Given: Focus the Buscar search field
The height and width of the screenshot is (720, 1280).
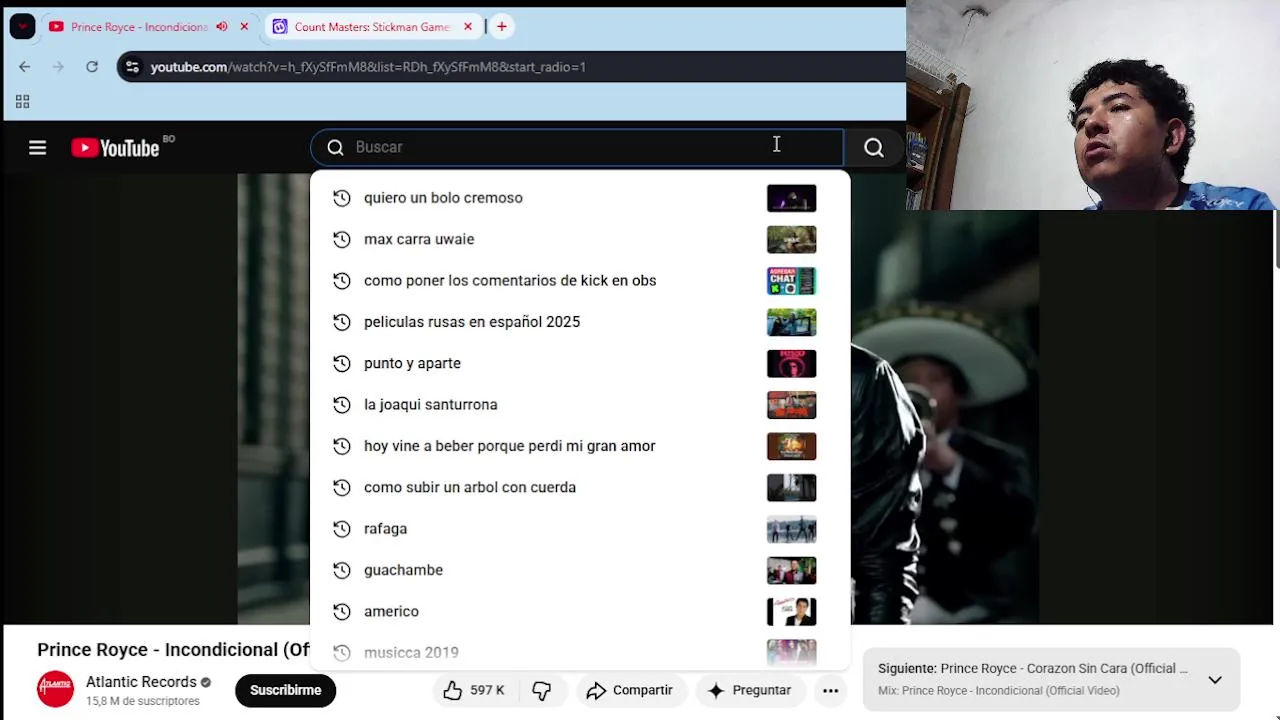Looking at the screenshot, I should tap(577, 147).
